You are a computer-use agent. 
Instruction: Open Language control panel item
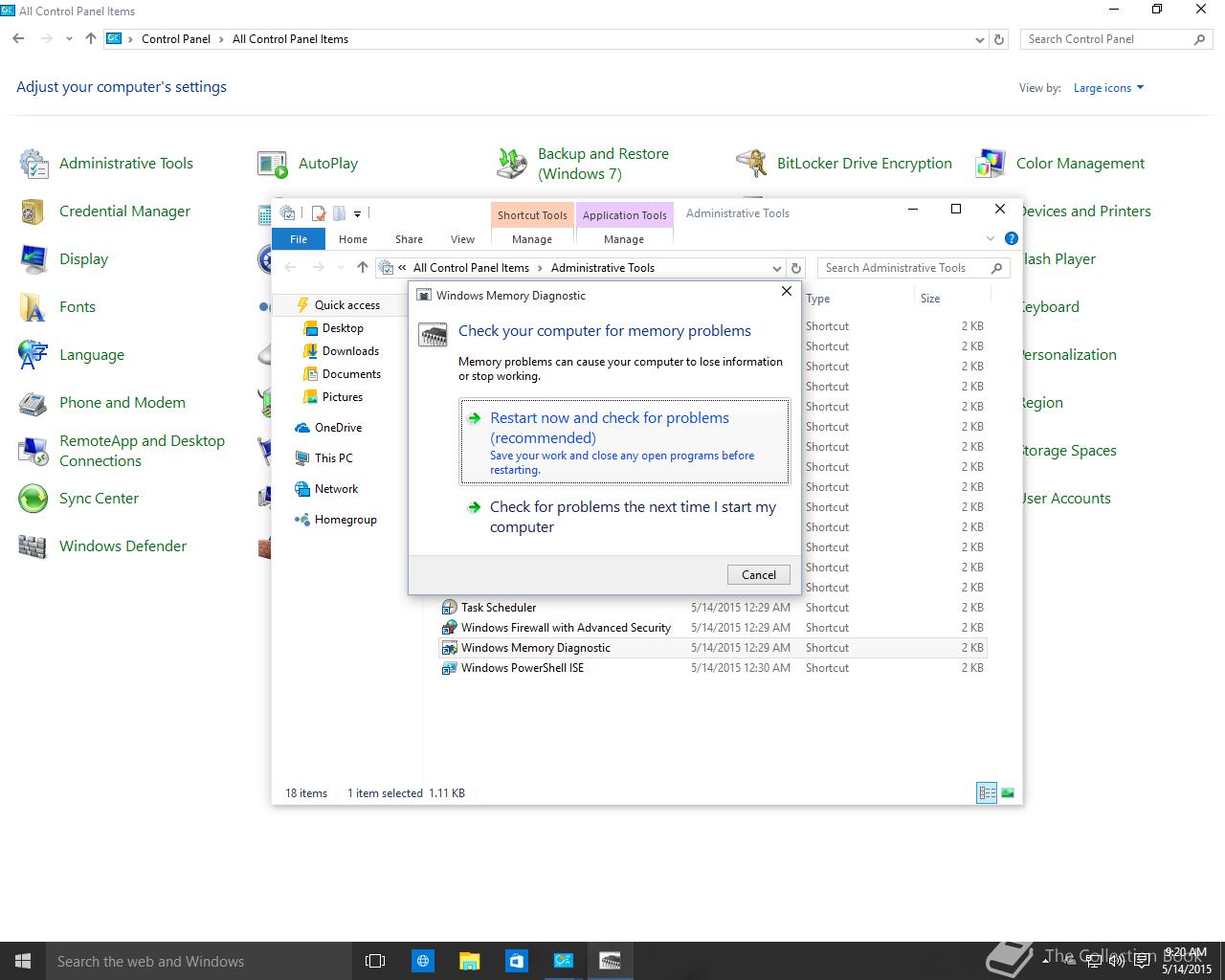[x=72, y=355]
